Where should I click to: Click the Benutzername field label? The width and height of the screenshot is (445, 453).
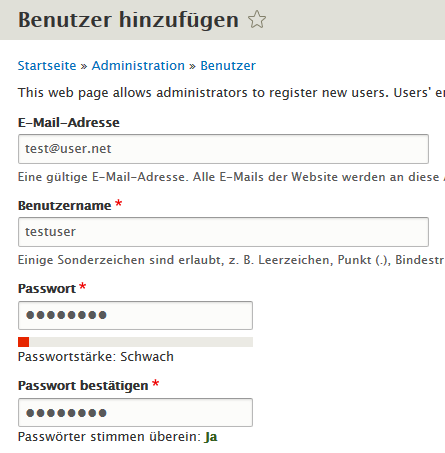(x=64, y=206)
